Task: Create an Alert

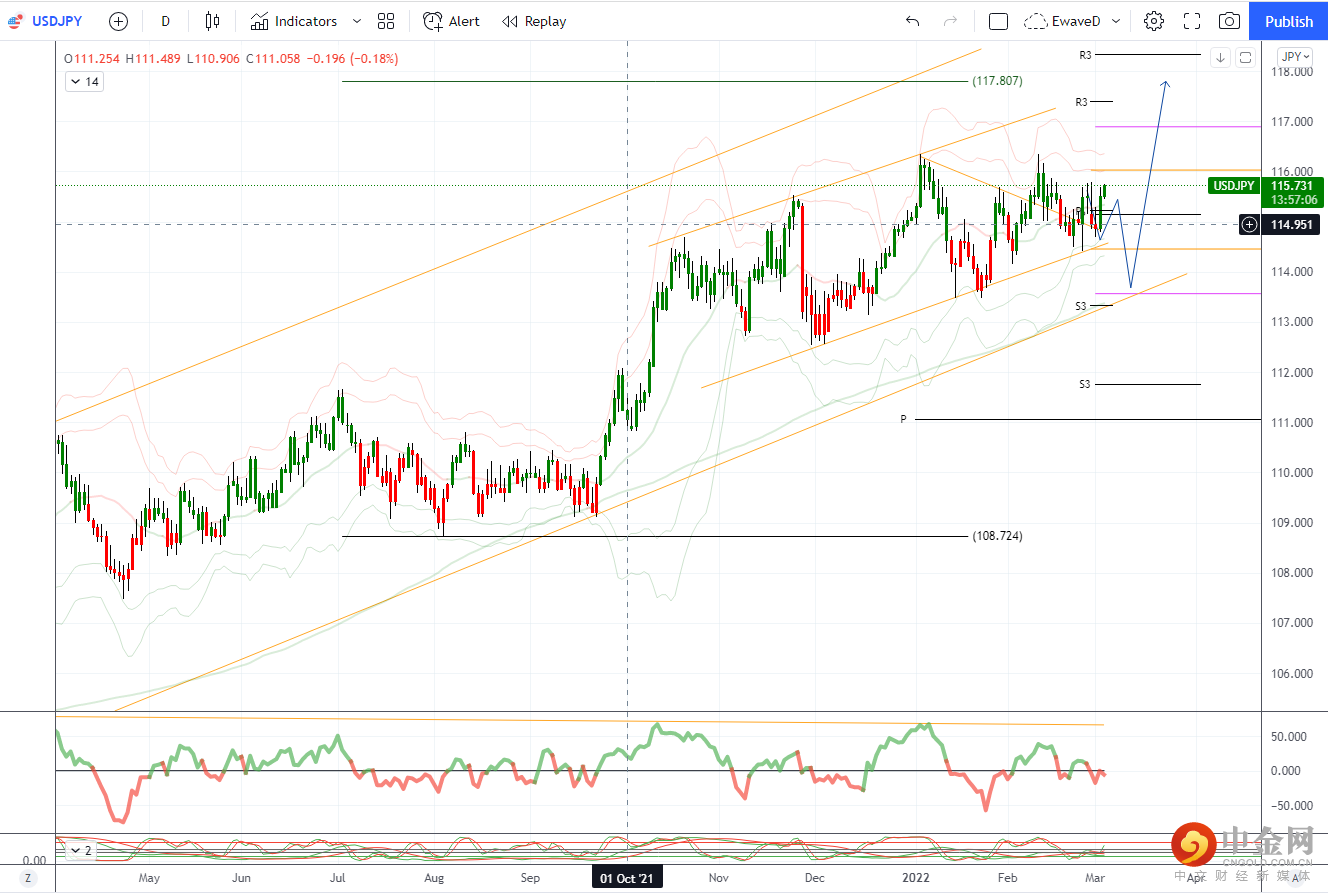Action: (451, 21)
